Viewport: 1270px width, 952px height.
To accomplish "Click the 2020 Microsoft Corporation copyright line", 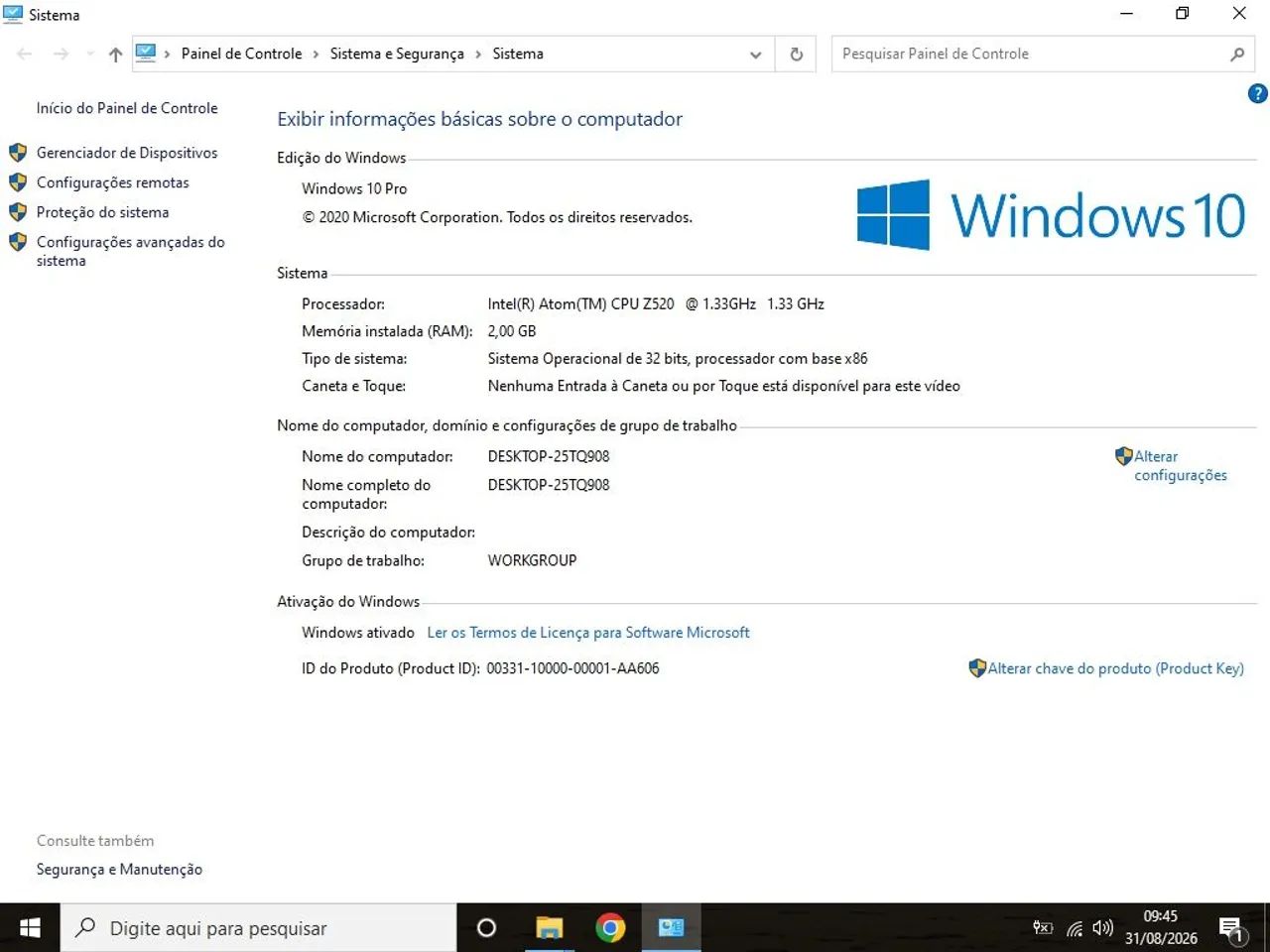I will tap(497, 217).
